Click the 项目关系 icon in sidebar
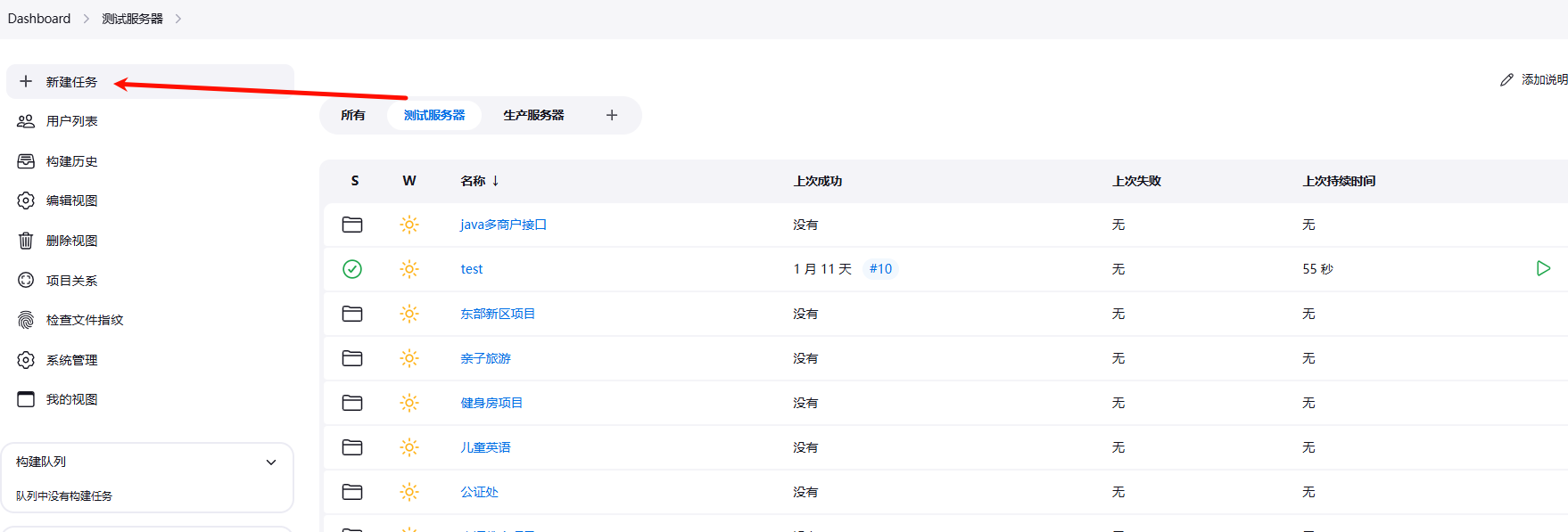The width and height of the screenshot is (1568, 532). [26, 280]
